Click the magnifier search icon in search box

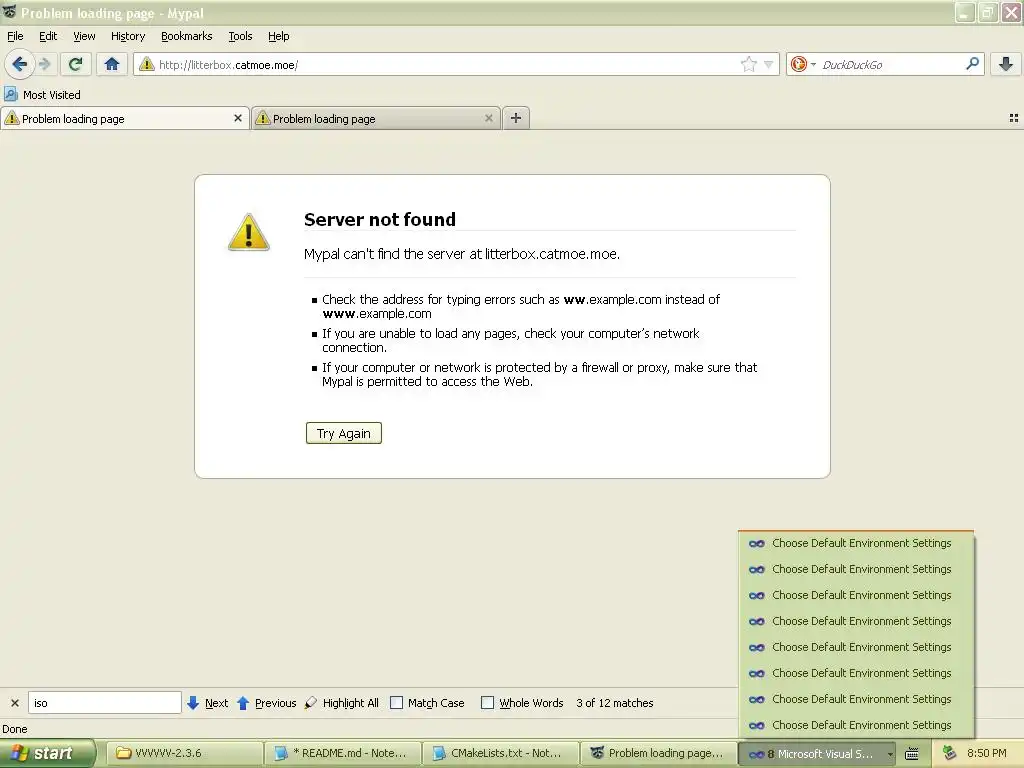click(972, 63)
